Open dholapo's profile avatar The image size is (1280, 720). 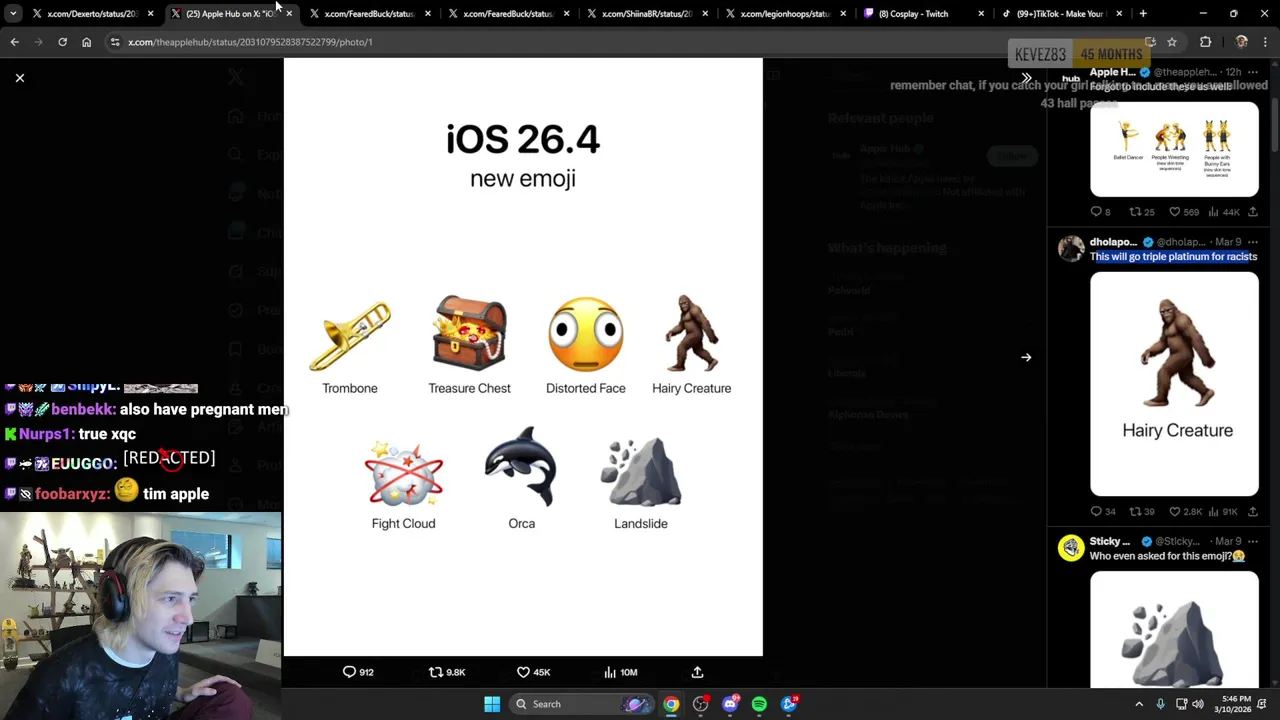tap(1071, 249)
